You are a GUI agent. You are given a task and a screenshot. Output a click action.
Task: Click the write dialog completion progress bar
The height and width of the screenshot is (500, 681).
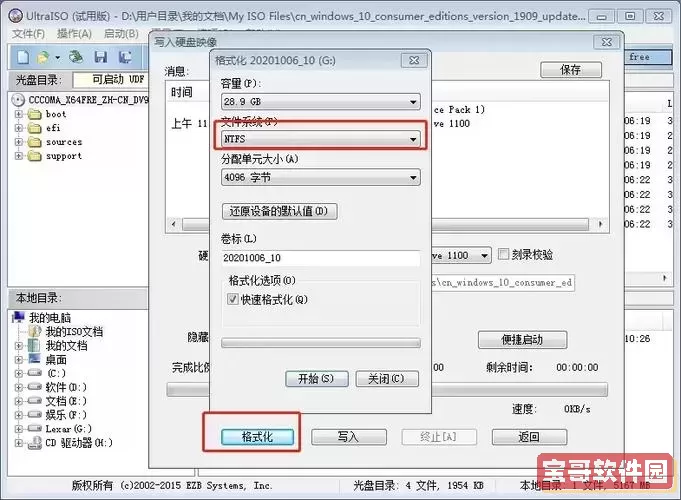519,390
